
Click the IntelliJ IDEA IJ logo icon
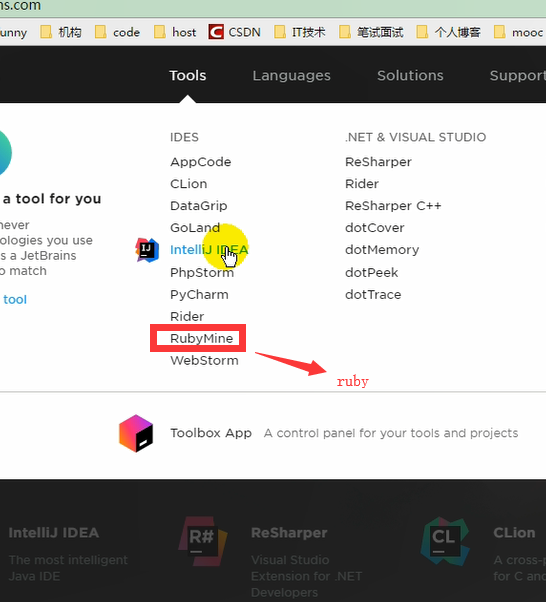[x=147, y=250]
